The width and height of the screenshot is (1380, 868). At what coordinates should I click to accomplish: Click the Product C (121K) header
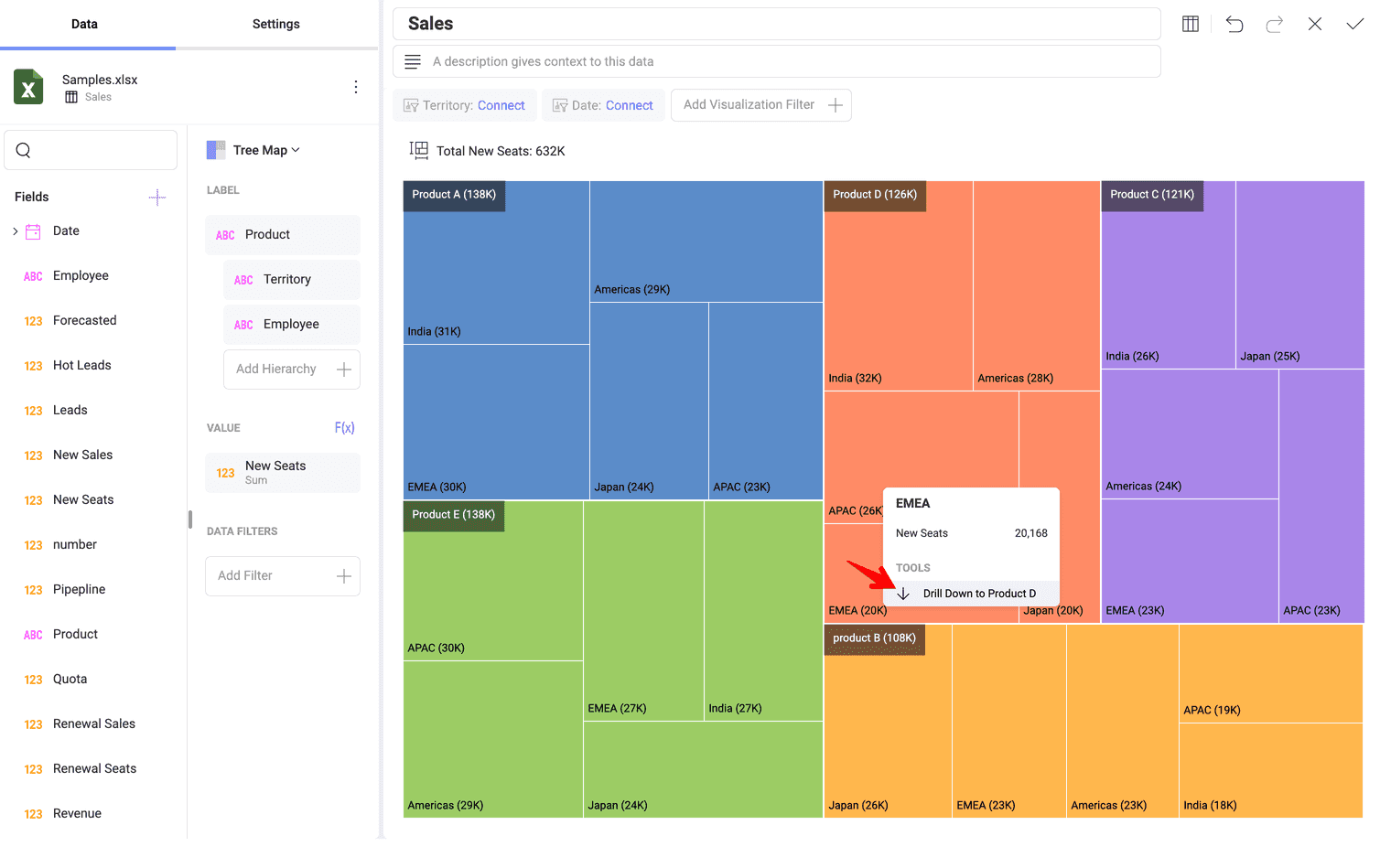(1152, 195)
